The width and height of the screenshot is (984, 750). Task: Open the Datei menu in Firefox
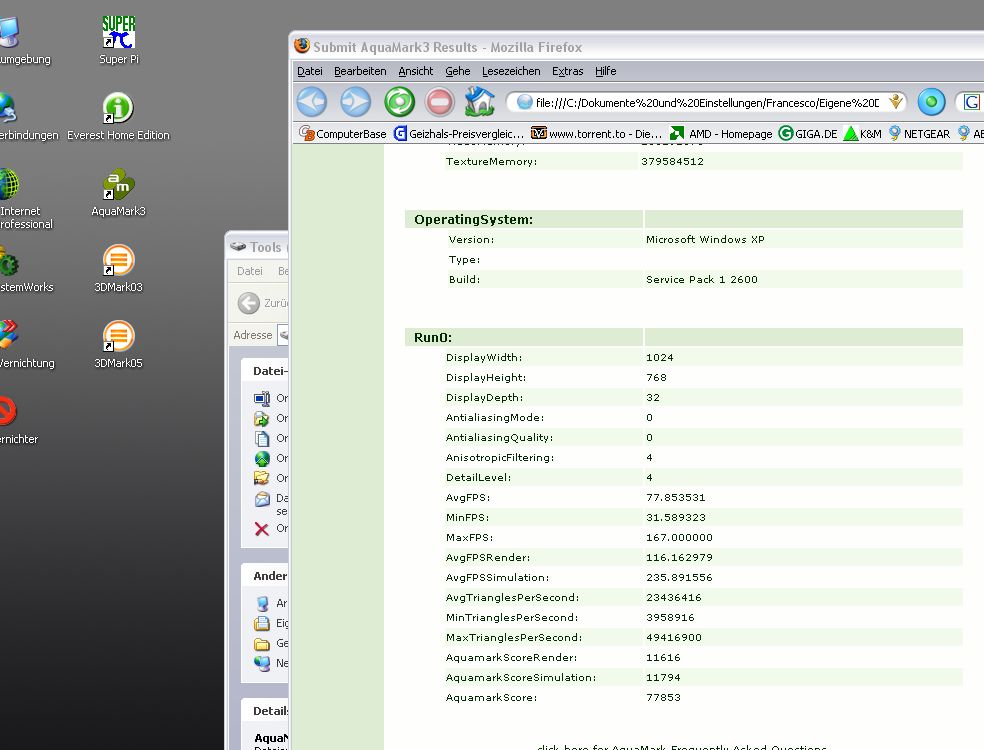point(309,71)
